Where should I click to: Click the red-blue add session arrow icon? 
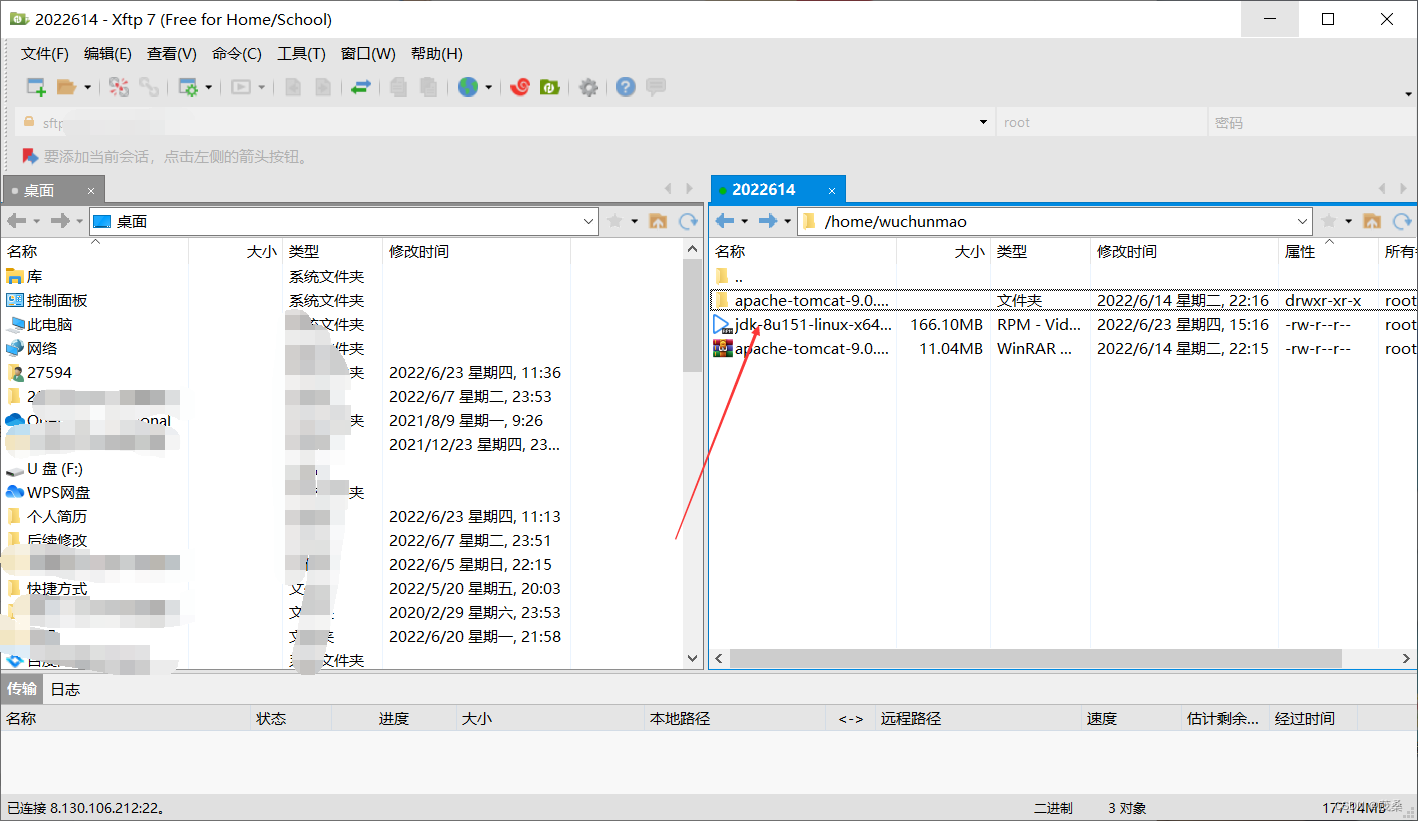(x=30, y=156)
